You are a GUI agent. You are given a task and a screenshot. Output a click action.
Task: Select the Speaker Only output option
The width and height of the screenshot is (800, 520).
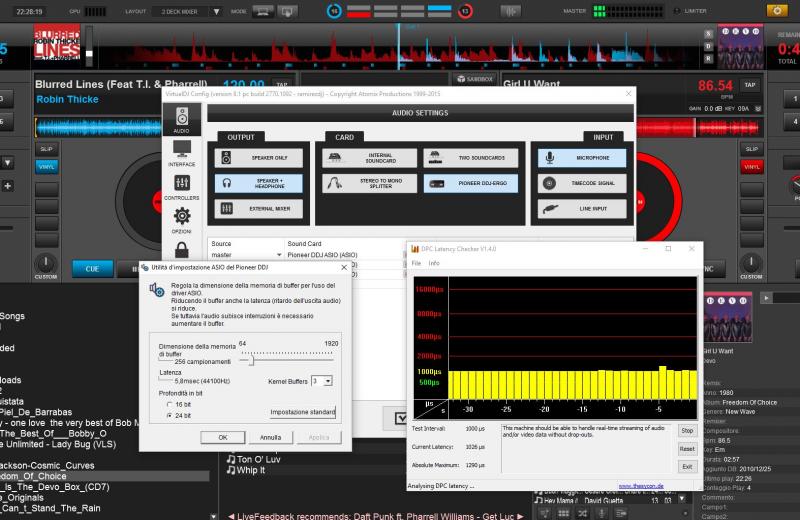(x=258, y=158)
